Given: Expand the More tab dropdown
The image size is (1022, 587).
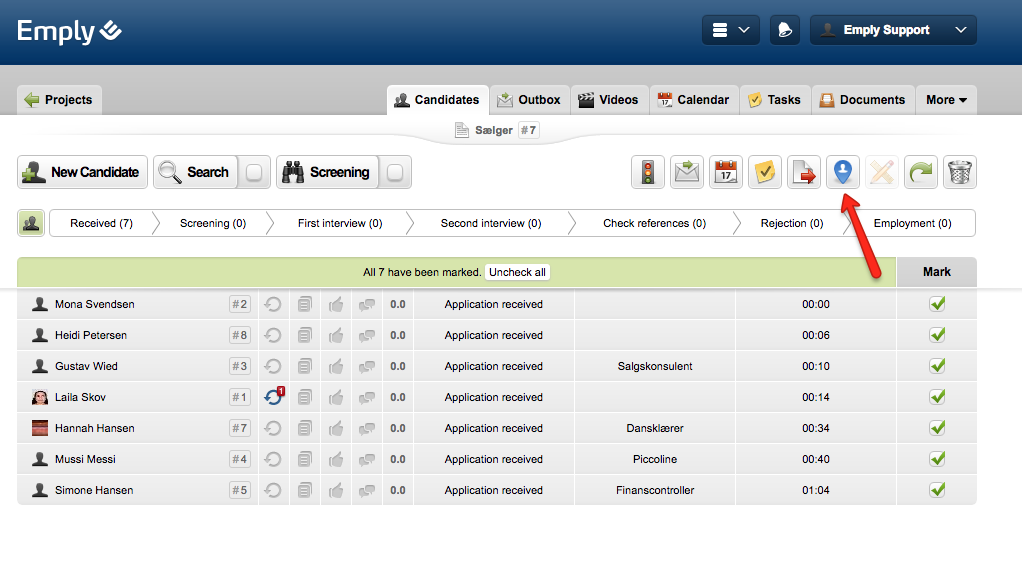Looking at the screenshot, I should pyautogui.click(x=946, y=100).
